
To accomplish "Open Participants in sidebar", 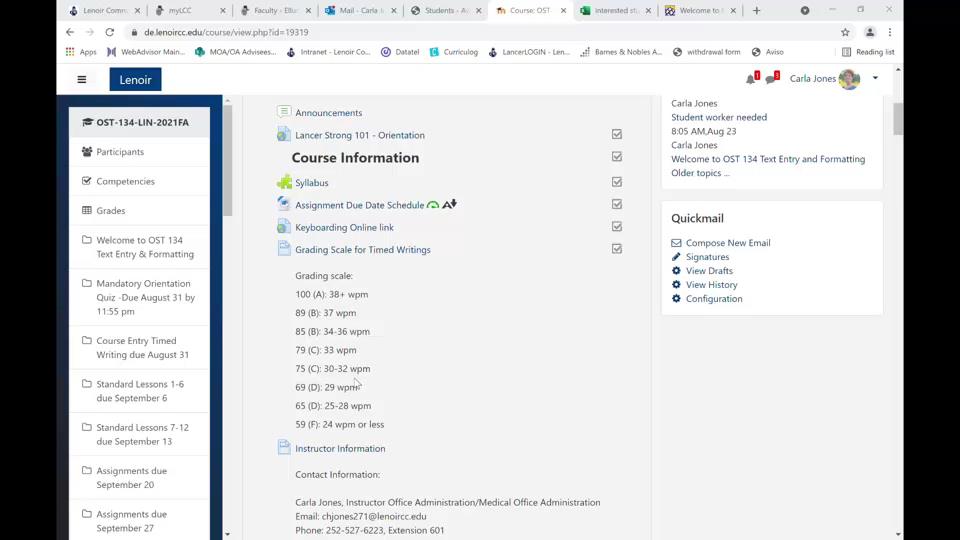I will 140,152.
